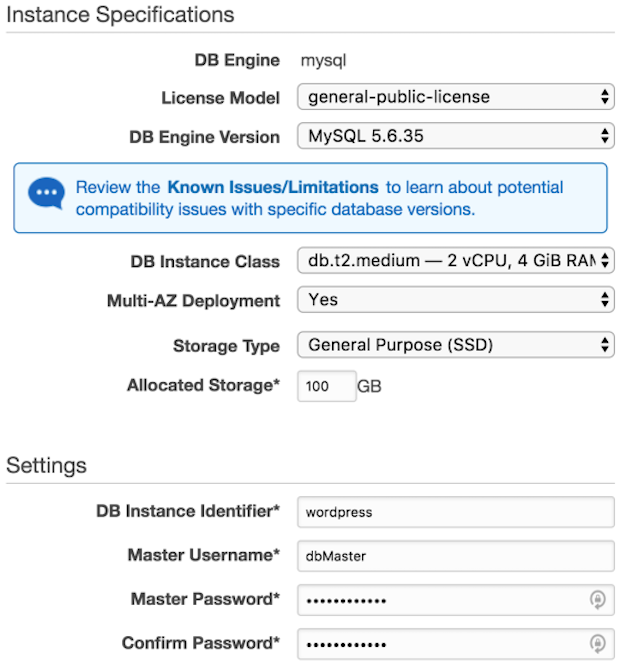Click the DB Instance Identifier field

click(456, 512)
